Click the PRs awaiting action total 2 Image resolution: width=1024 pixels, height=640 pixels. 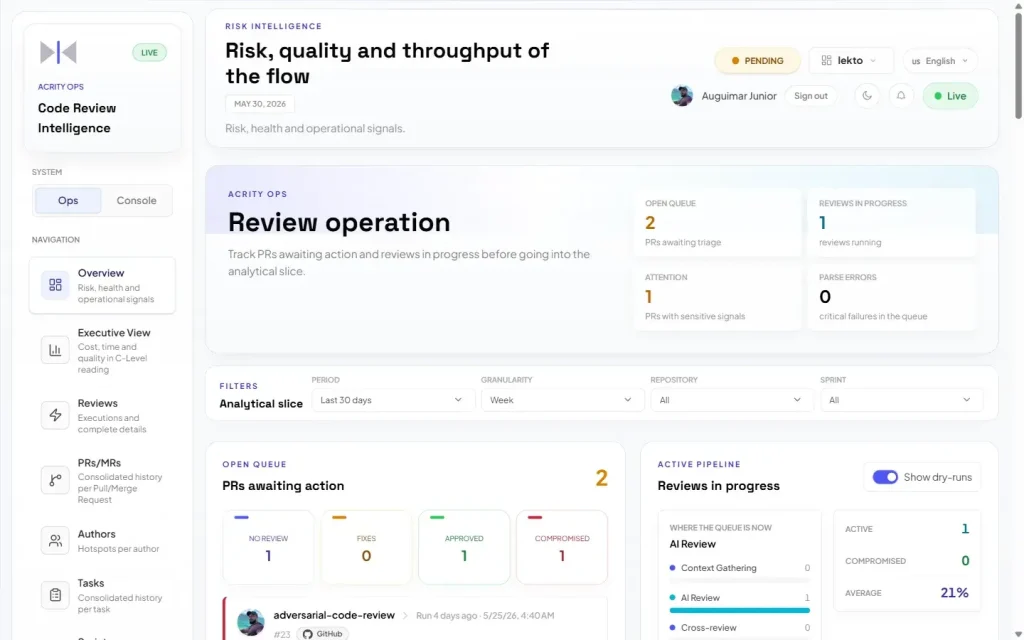click(601, 478)
